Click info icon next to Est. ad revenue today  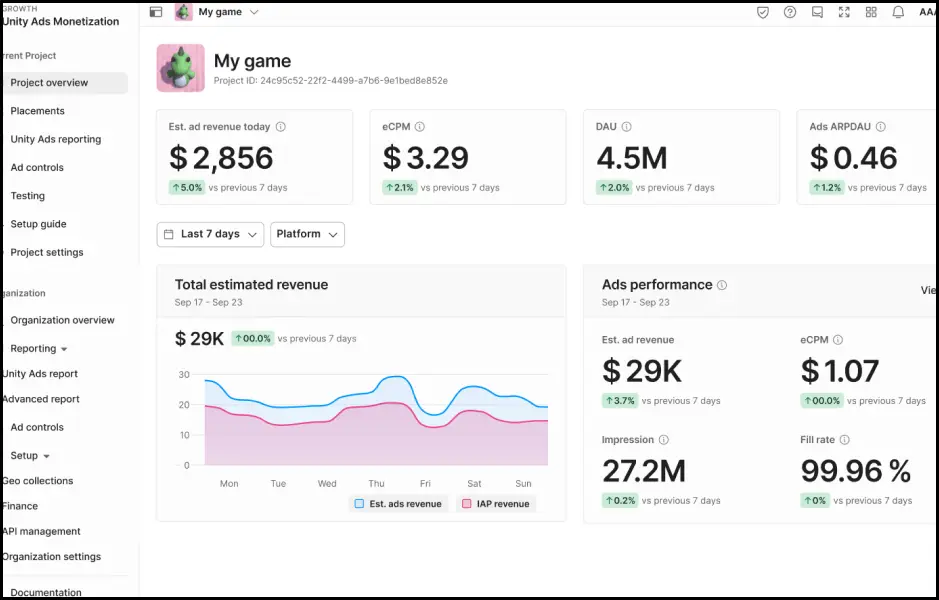pos(280,126)
